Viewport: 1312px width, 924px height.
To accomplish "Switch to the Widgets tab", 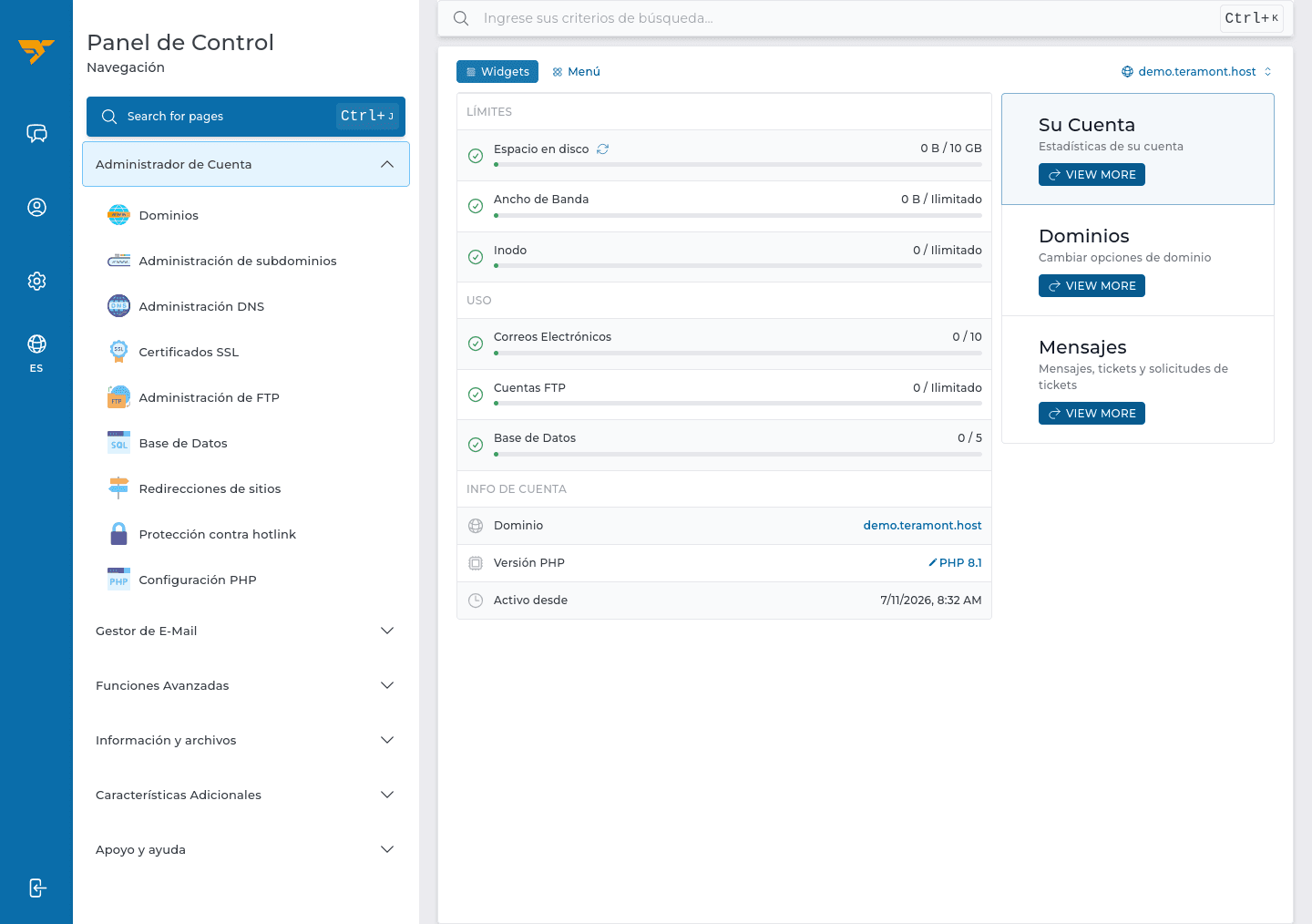I will (x=497, y=71).
